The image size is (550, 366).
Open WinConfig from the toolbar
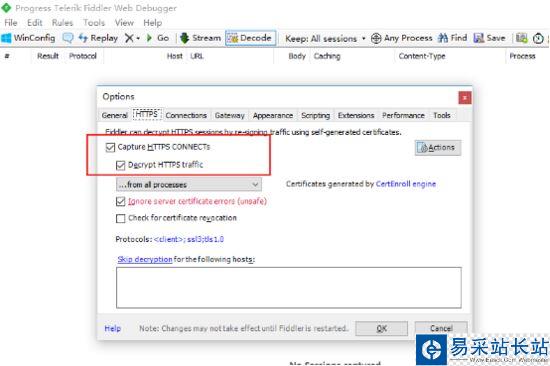28,38
